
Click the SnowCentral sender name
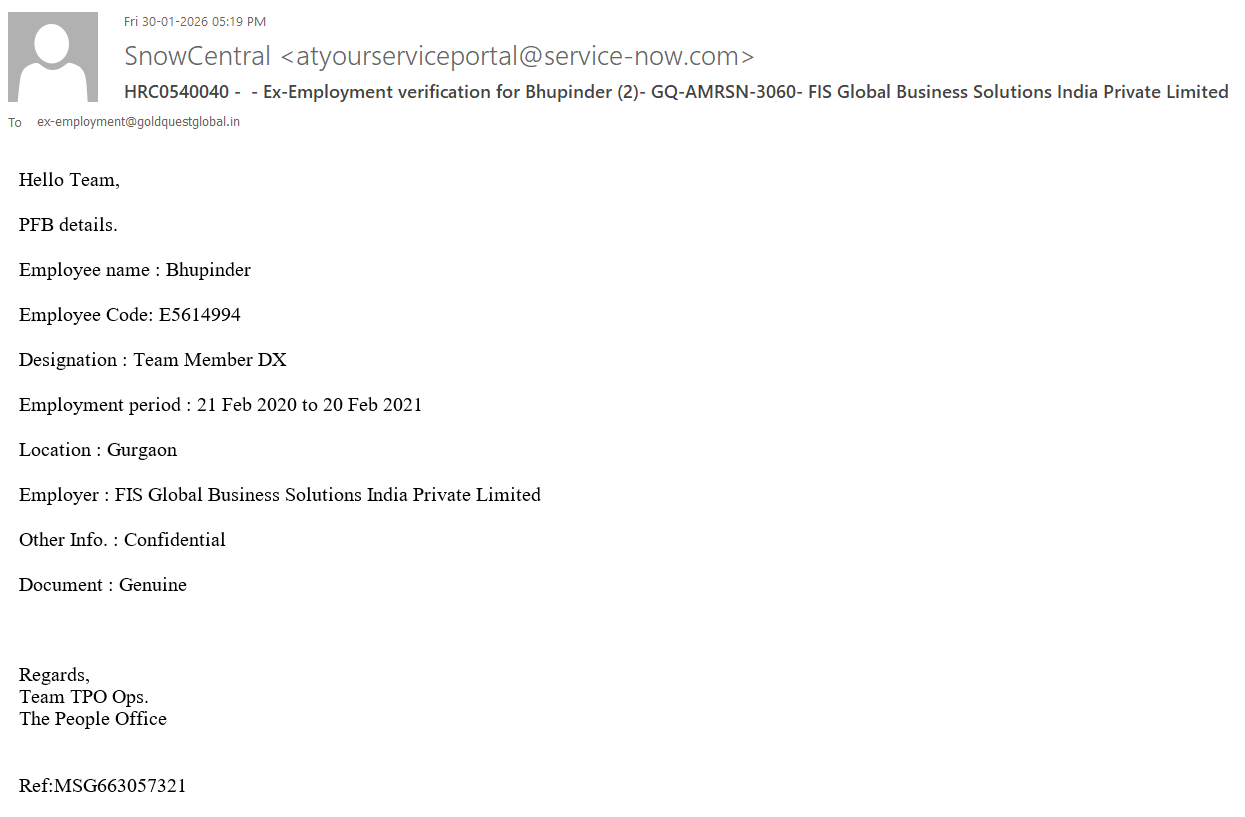pos(197,56)
